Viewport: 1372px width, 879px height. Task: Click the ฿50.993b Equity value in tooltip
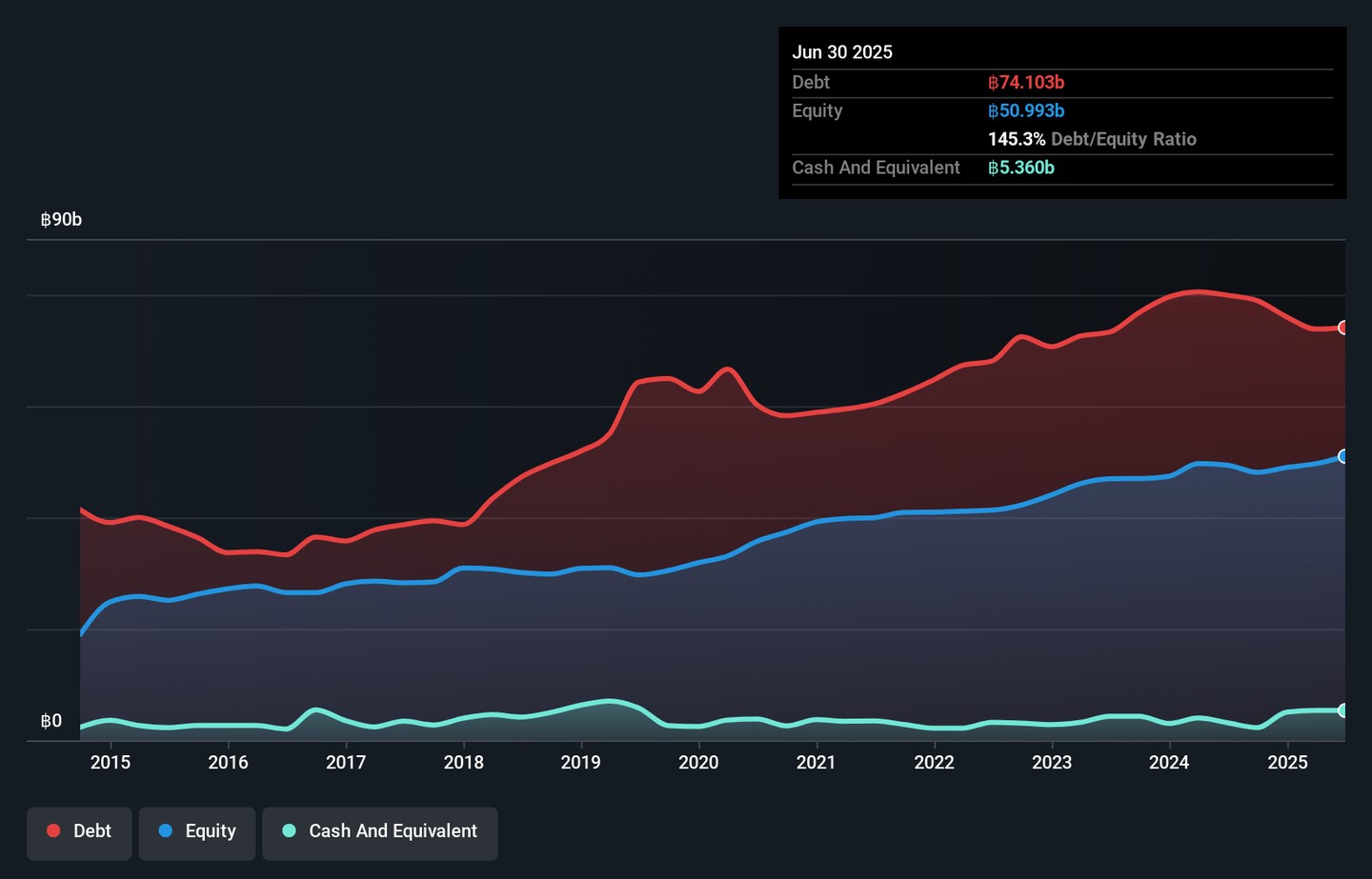pos(1026,111)
